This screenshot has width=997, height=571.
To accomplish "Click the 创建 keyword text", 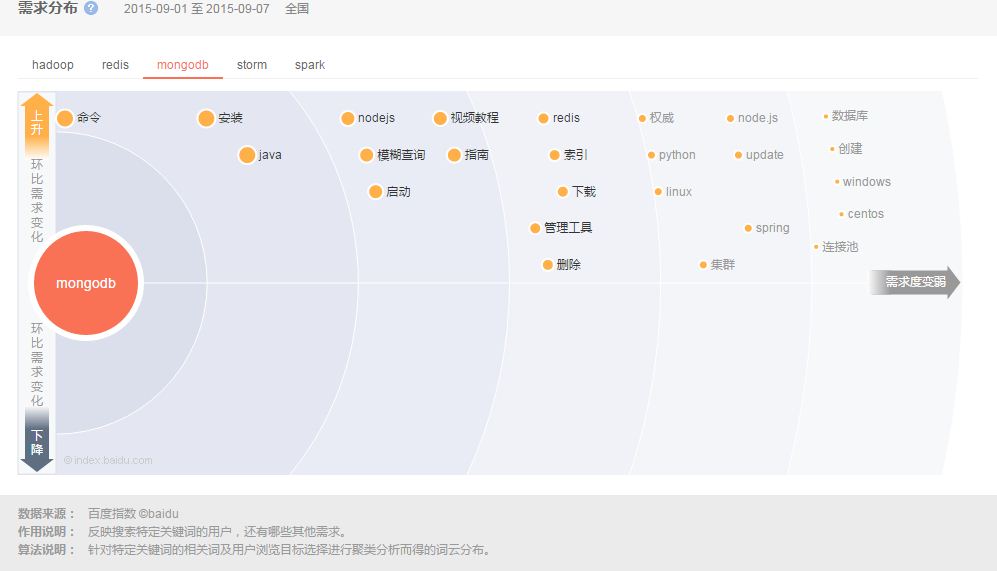I will (850, 148).
